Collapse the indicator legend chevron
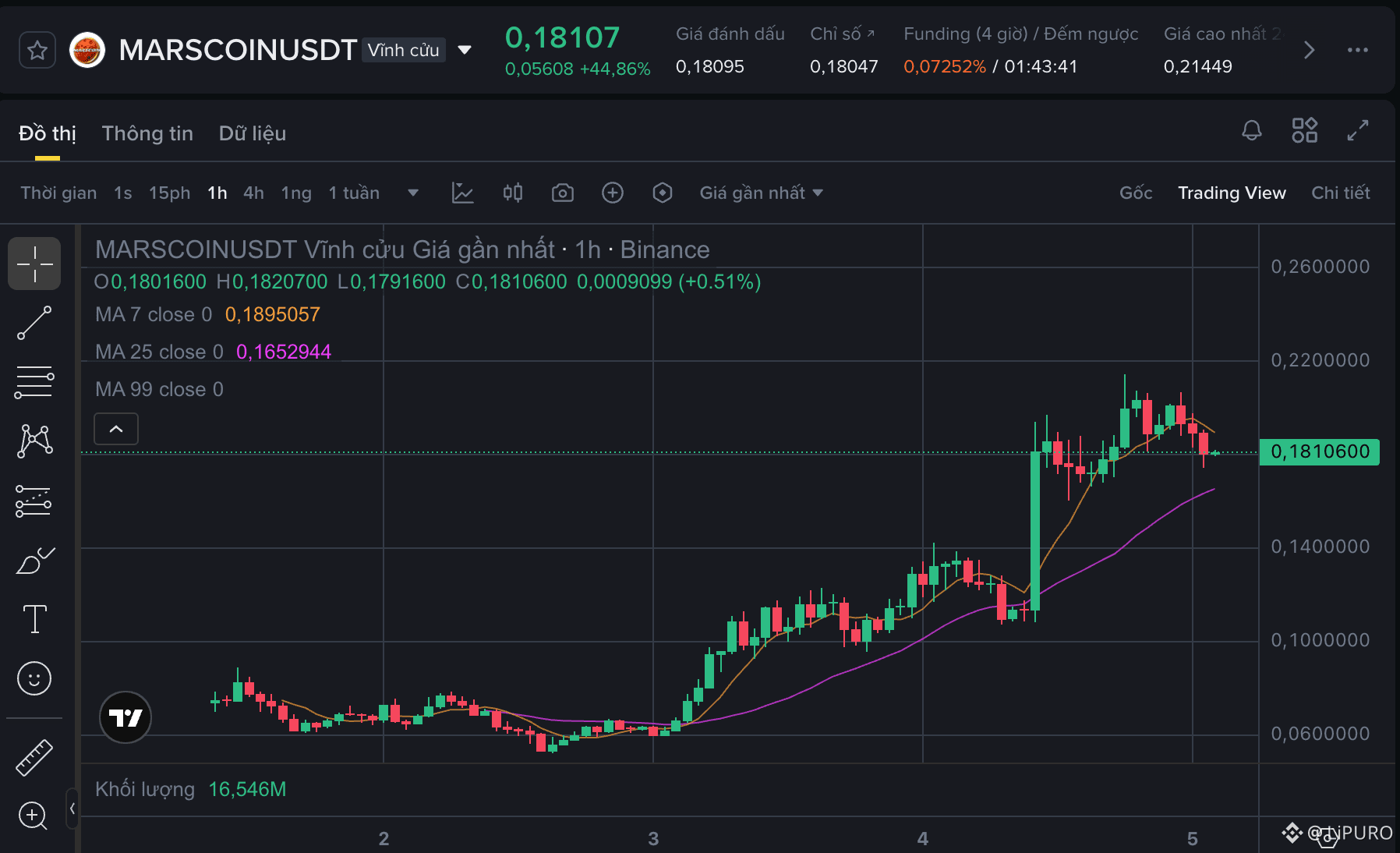 pyautogui.click(x=116, y=429)
